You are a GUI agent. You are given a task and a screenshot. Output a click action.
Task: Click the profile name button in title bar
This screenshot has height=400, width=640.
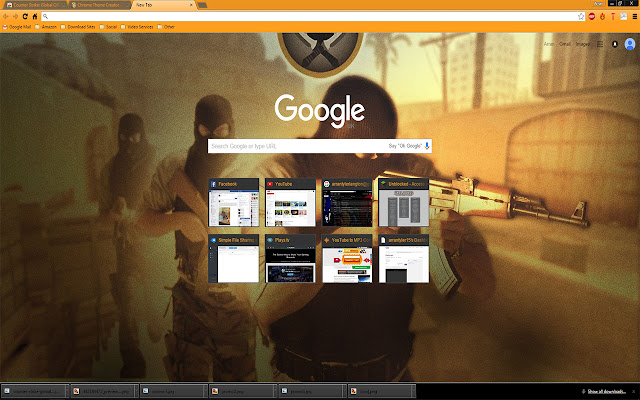tap(599, 3)
